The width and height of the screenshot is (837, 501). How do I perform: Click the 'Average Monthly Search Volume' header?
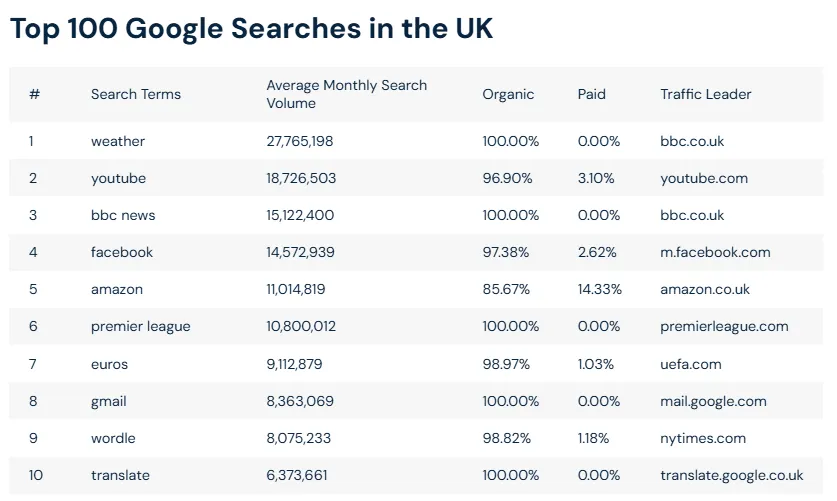coord(346,94)
